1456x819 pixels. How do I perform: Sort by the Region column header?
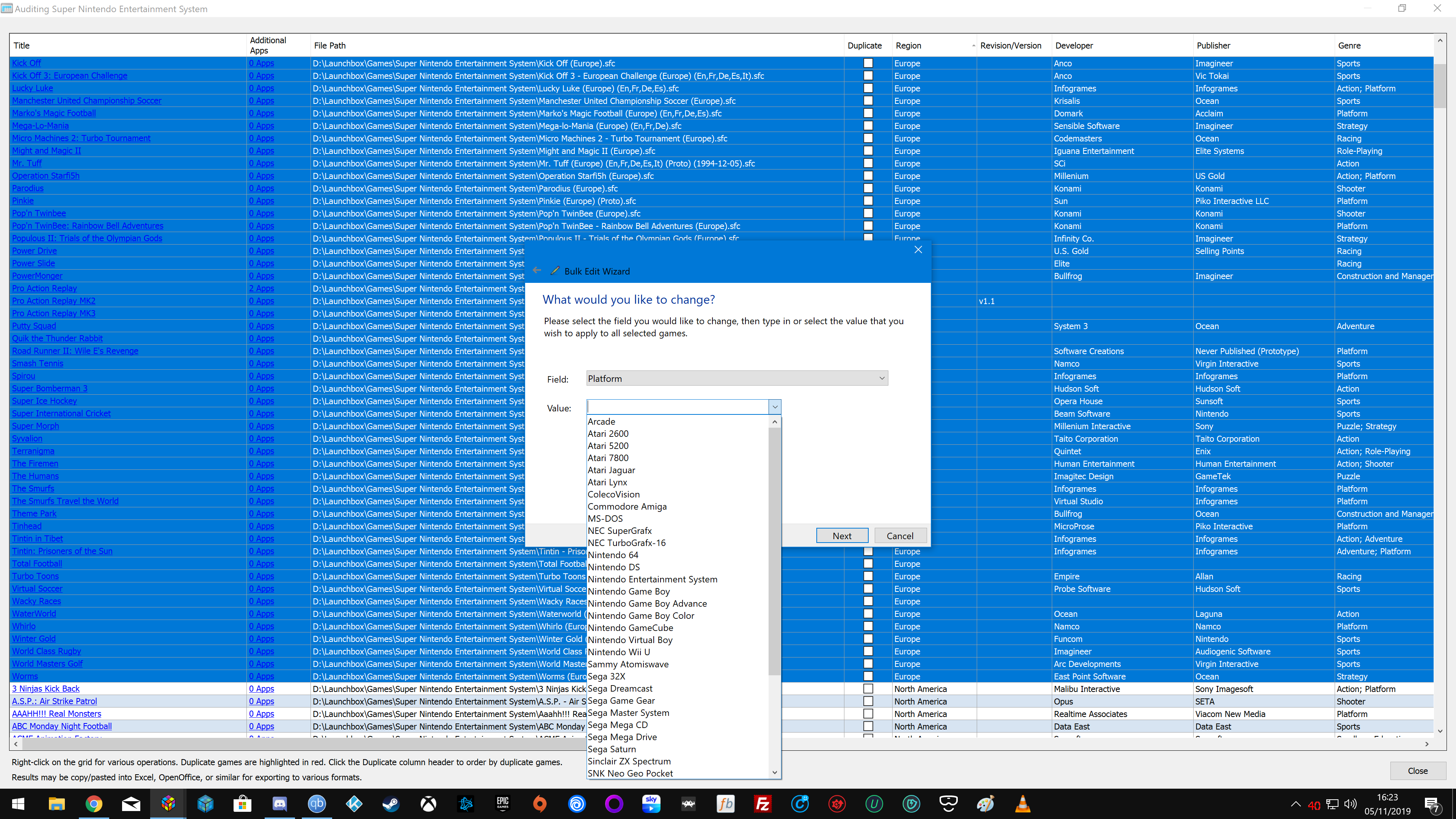pyautogui.click(x=934, y=45)
